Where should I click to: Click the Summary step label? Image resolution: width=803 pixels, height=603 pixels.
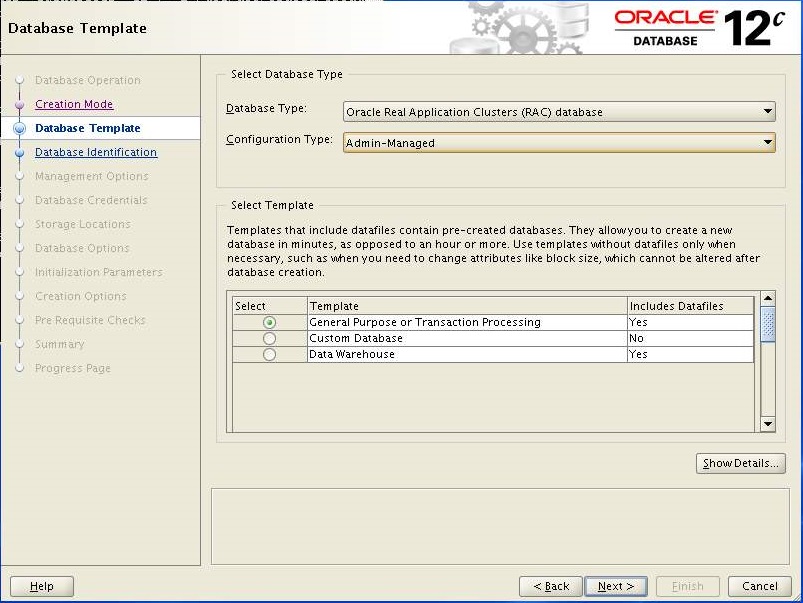pos(59,344)
